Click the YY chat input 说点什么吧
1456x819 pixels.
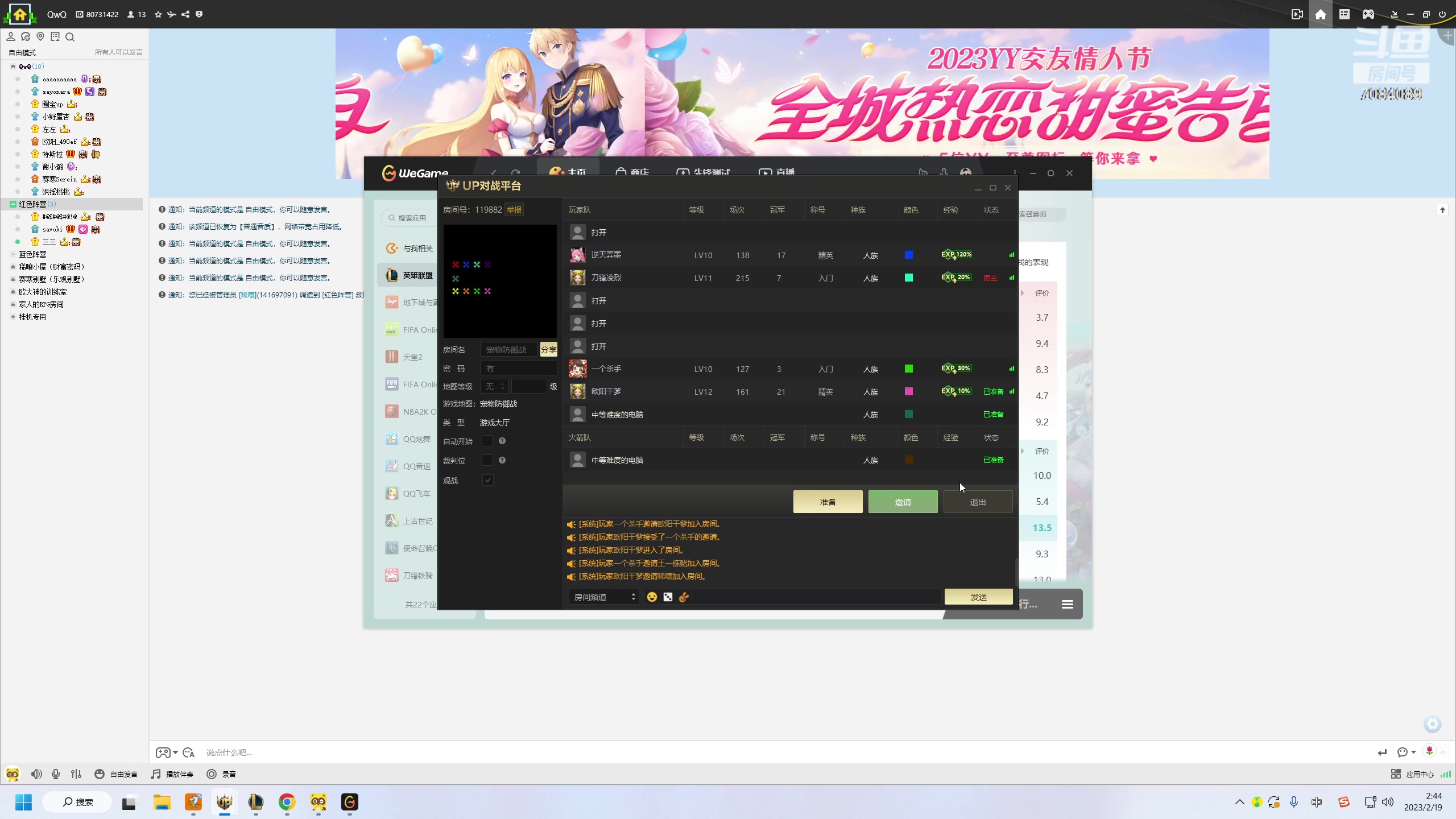coord(785,752)
